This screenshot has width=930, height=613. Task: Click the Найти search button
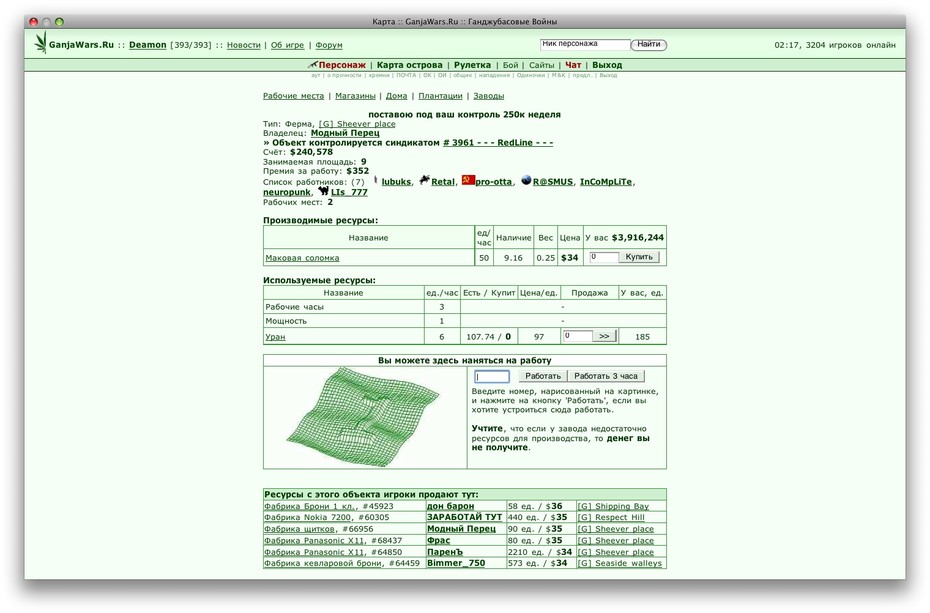(x=648, y=44)
